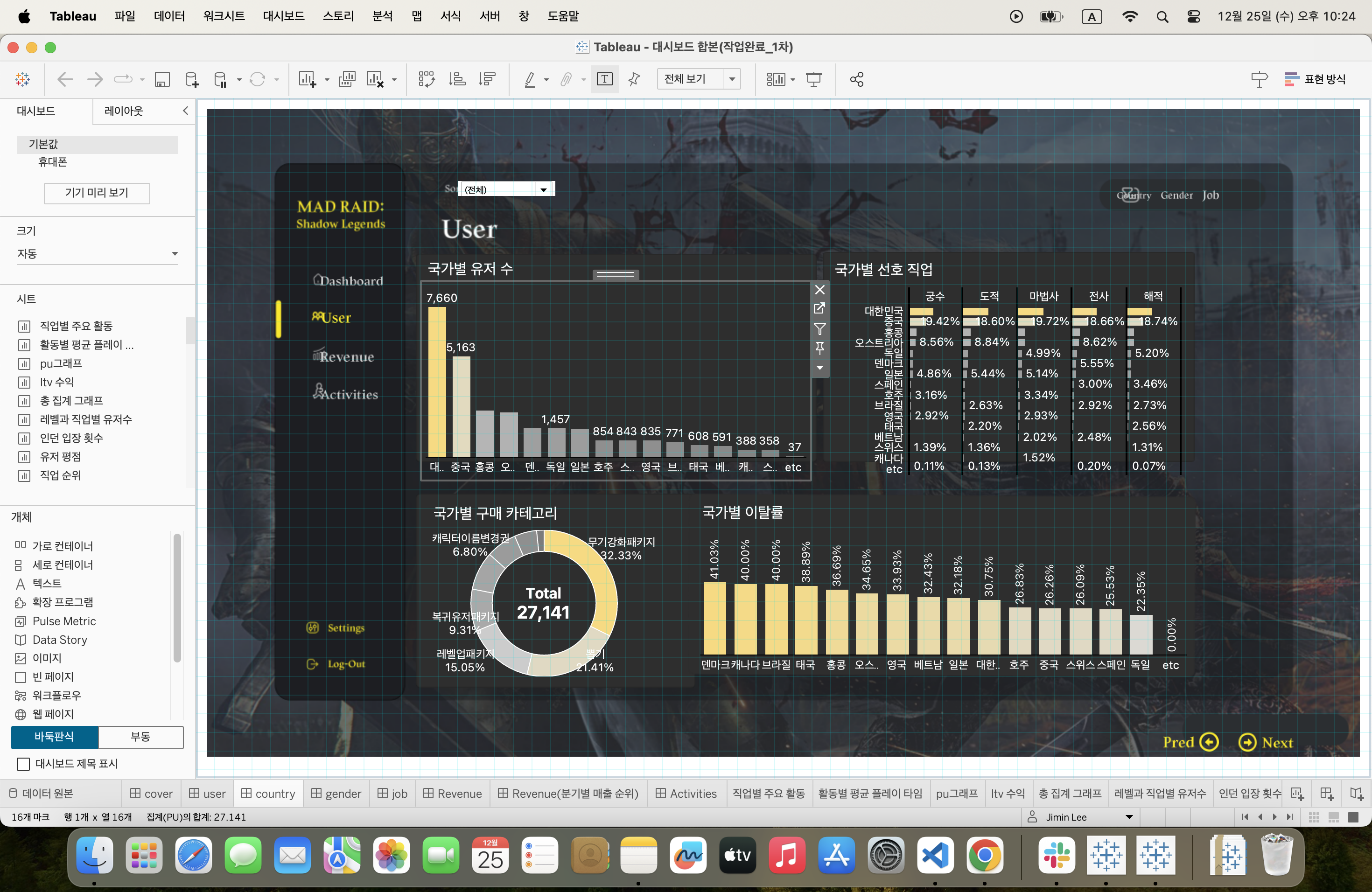Open the new worksheet dropdown arrow
The height and width of the screenshot is (892, 1372).
pos(326,79)
